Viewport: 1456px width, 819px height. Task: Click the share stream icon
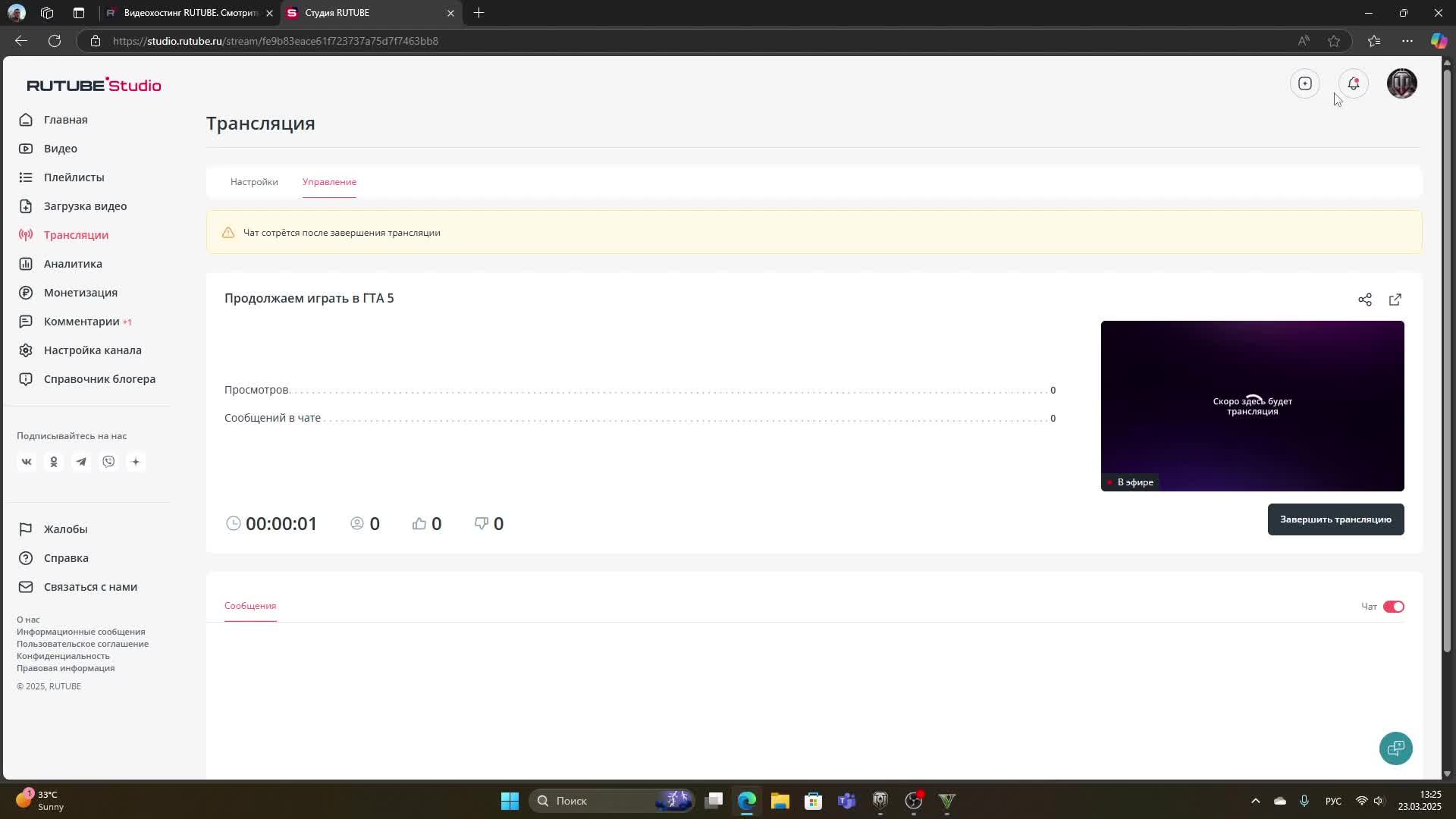click(x=1365, y=300)
